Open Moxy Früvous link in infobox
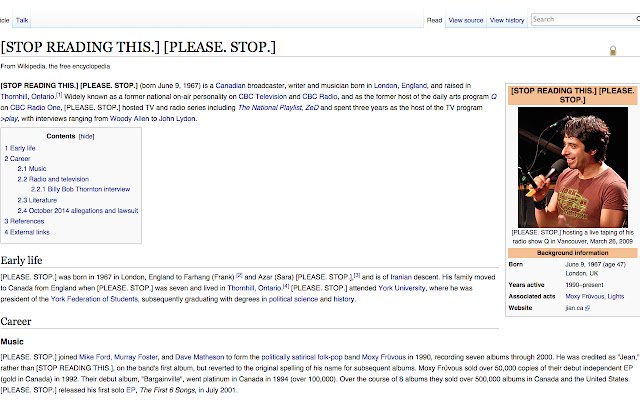Image resolution: width=640 pixels, height=400 pixels. (585, 296)
